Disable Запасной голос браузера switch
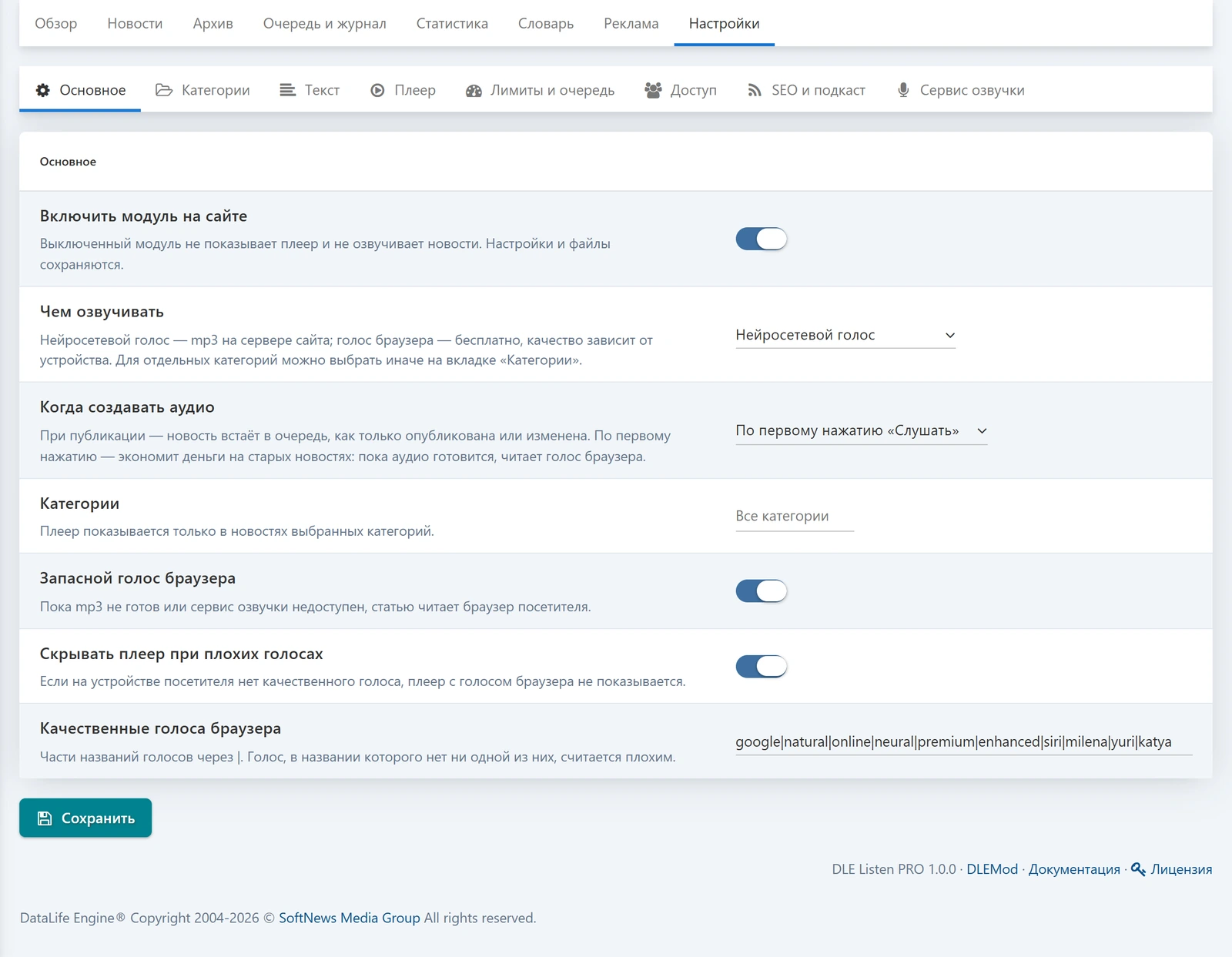This screenshot has height=957, width=1232. (761, 591)
